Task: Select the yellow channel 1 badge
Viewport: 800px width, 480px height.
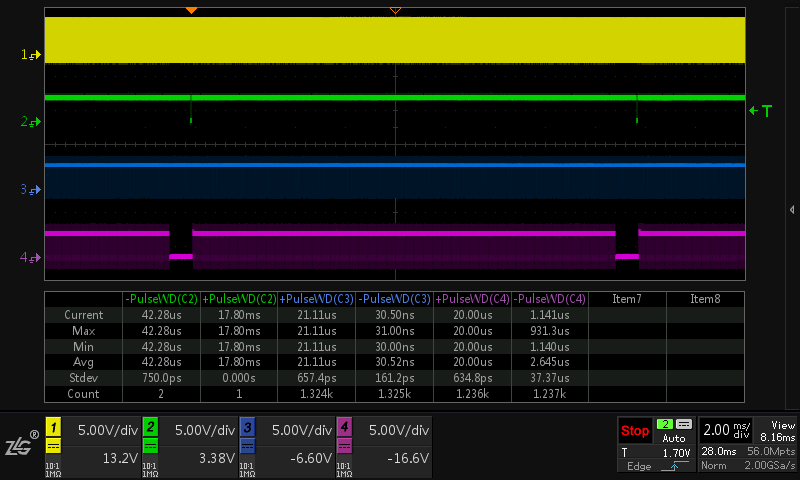Action: point(53,429)
